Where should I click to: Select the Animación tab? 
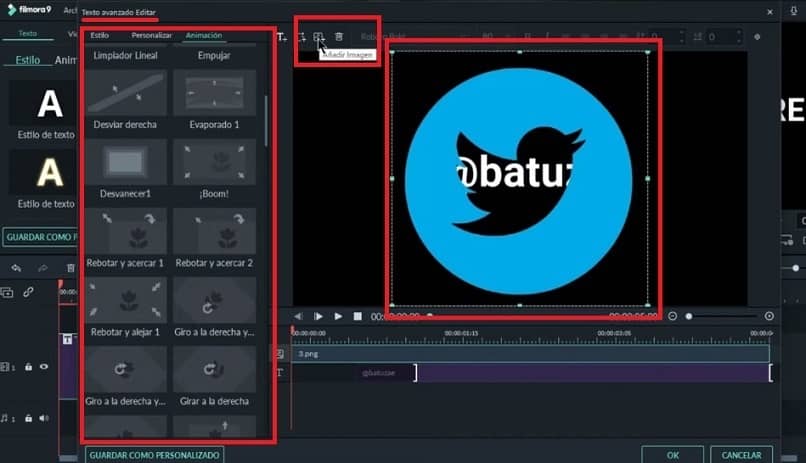(204, 35)
